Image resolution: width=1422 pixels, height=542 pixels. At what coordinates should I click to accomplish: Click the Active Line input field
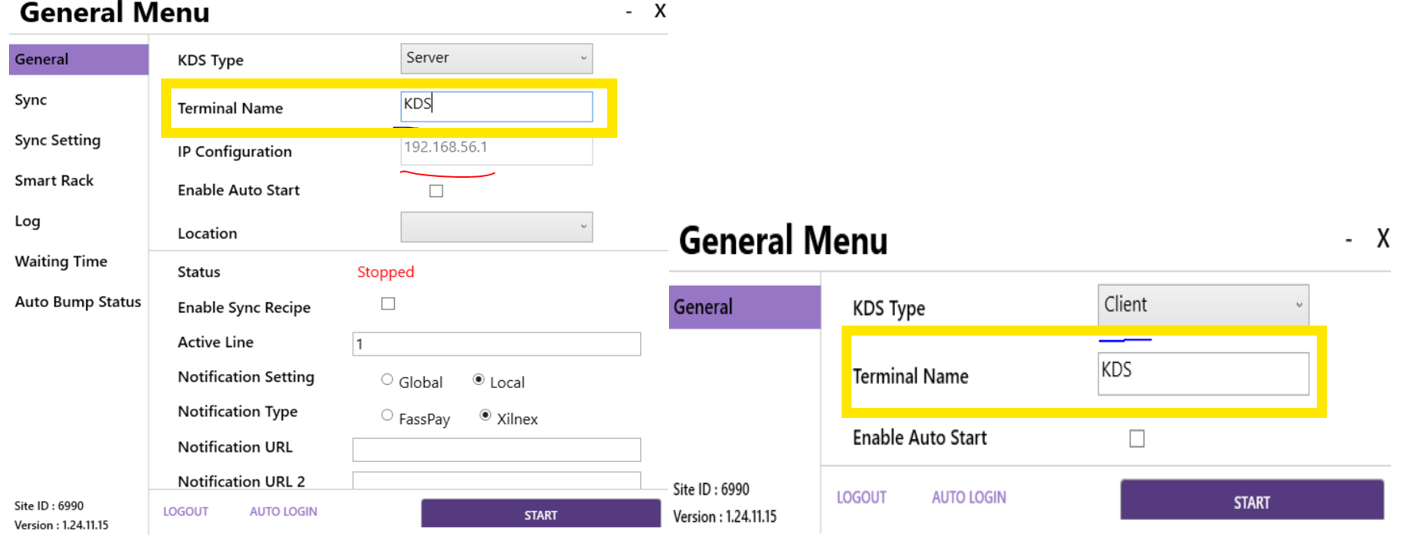[496, 344]
